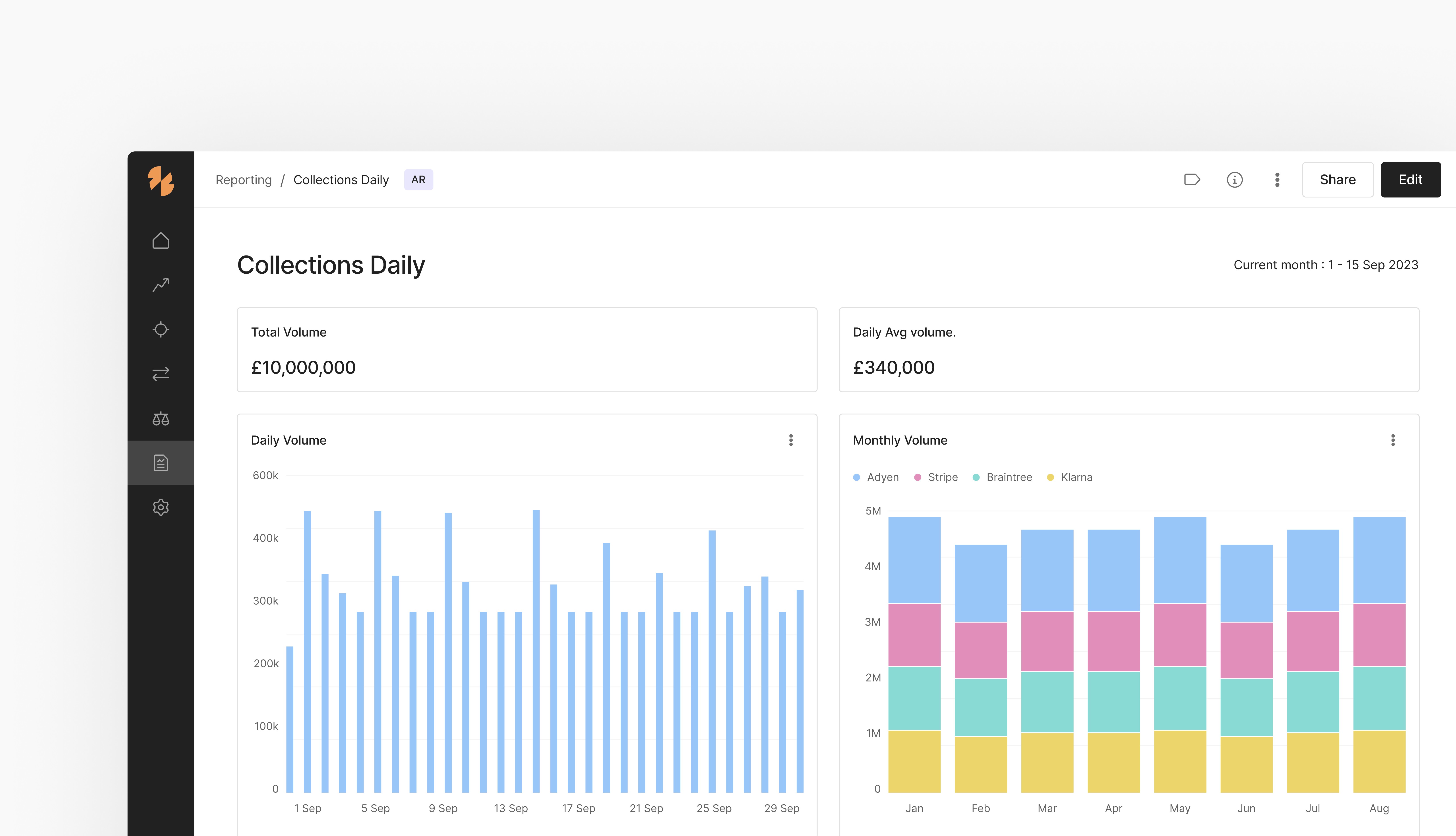The width and height of the screenshot is (1456, 836).
Task: Select the reporting document sidebar icon
Action: pos(161,463)
